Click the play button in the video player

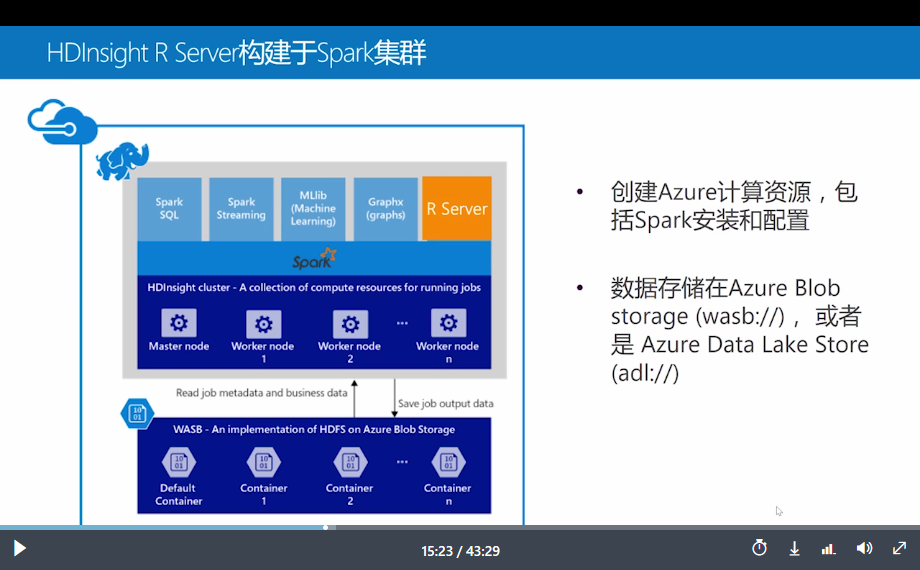[19, 548]
